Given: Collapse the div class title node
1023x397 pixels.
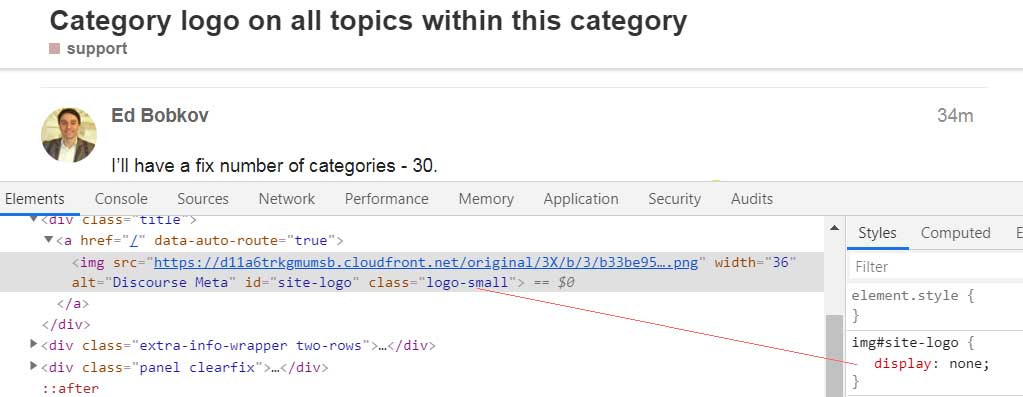Looking at the screenshot, I should 35,220.
